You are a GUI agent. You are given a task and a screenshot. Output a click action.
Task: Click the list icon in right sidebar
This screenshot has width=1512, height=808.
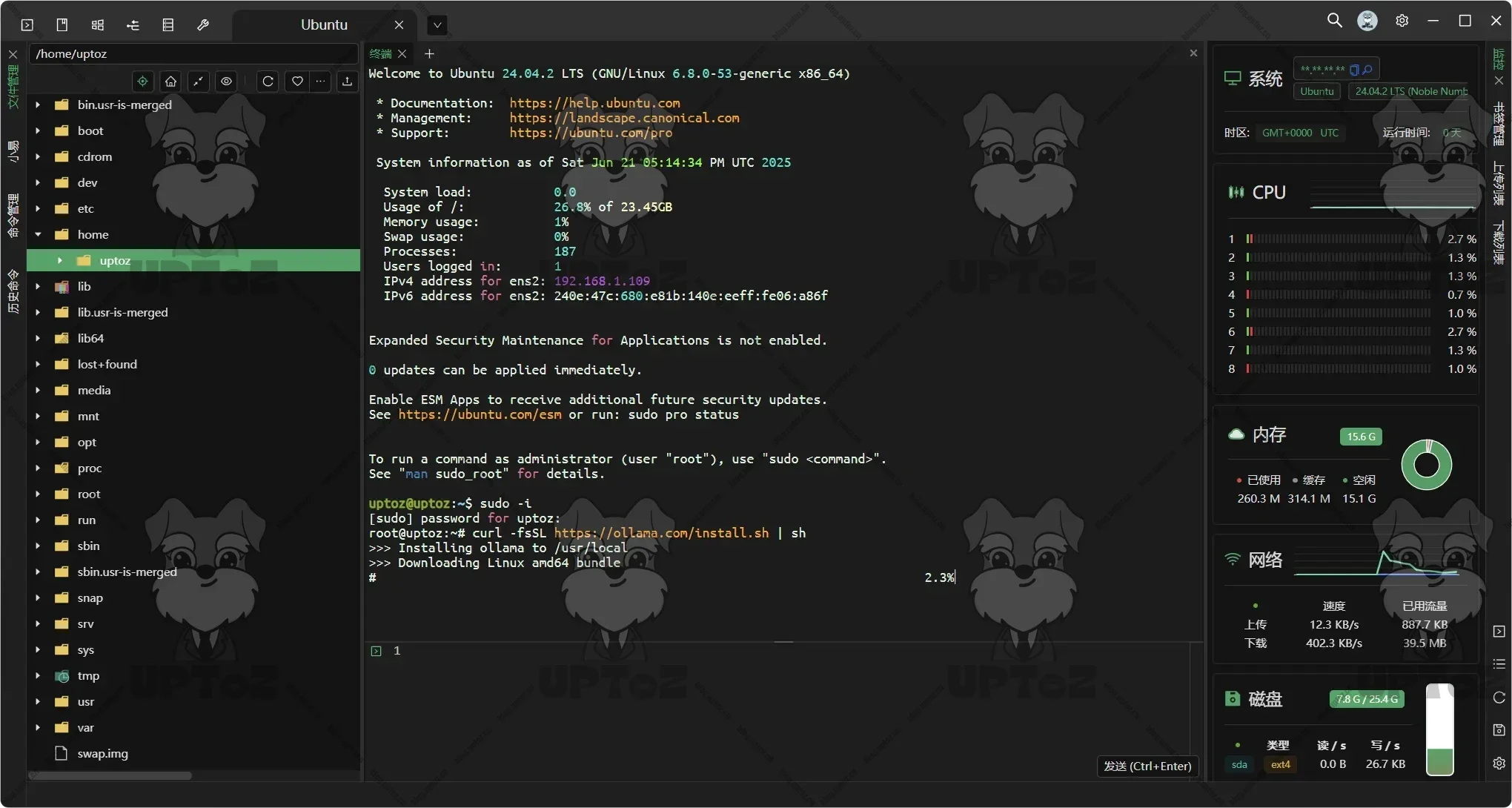coord(1499,664)
